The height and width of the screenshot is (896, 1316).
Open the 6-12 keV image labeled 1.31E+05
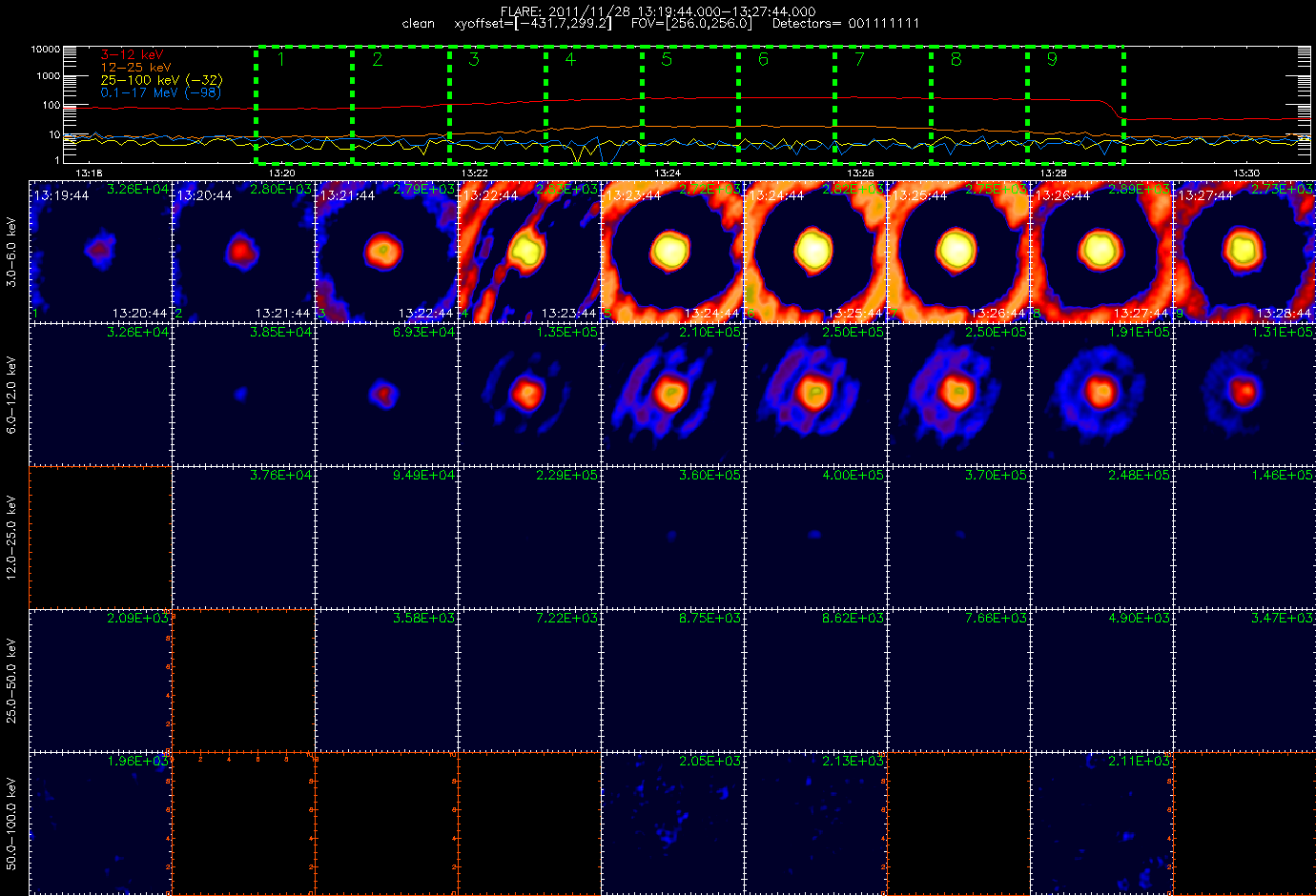(1244, 395)
